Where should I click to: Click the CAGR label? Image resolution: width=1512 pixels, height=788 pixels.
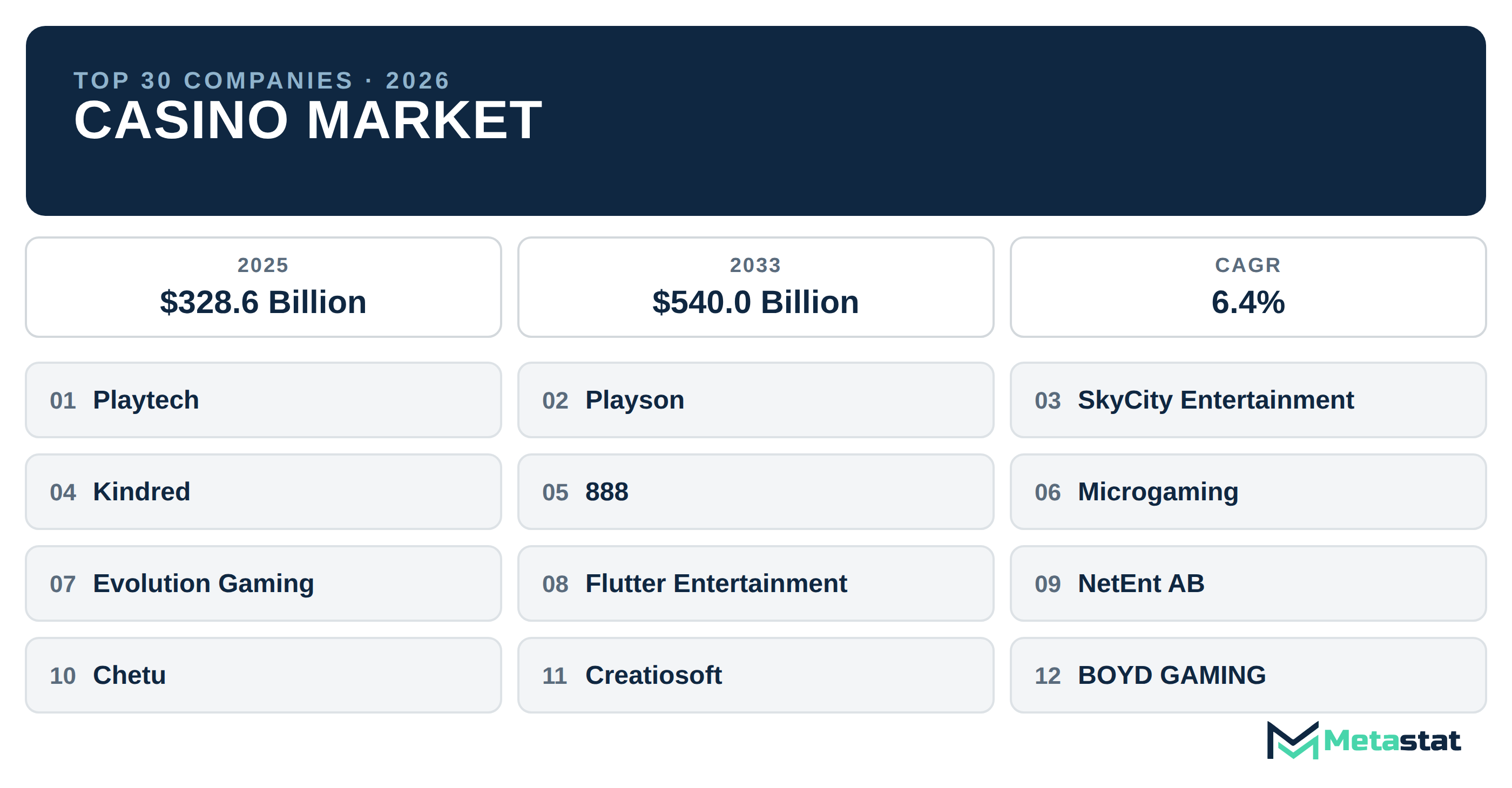[x=1248, y=265]
